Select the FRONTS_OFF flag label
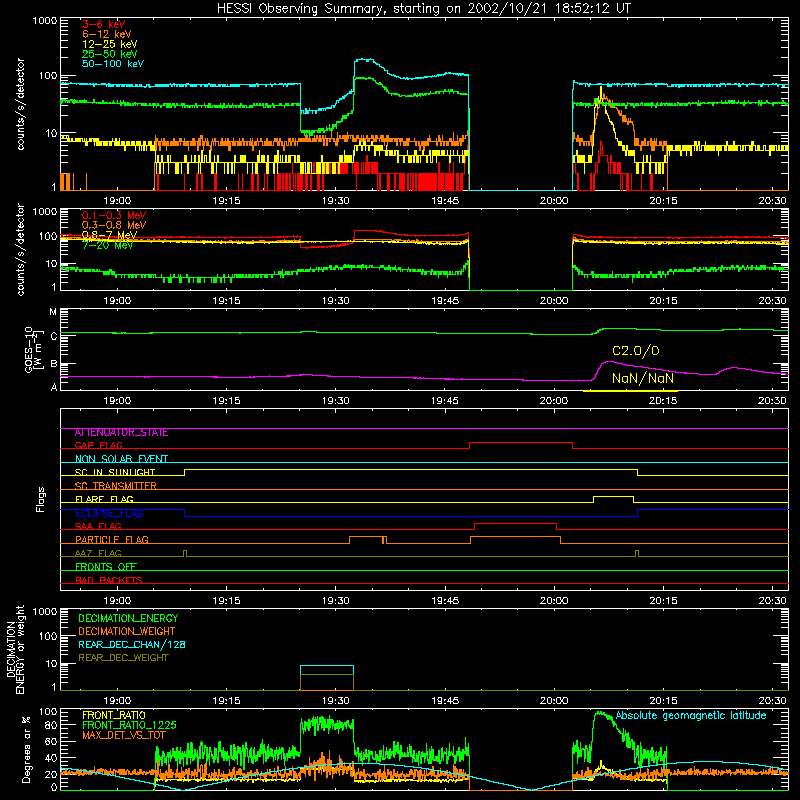Viewport: 800px width, 800px height. pyautogui.click(x=106, y=567)
